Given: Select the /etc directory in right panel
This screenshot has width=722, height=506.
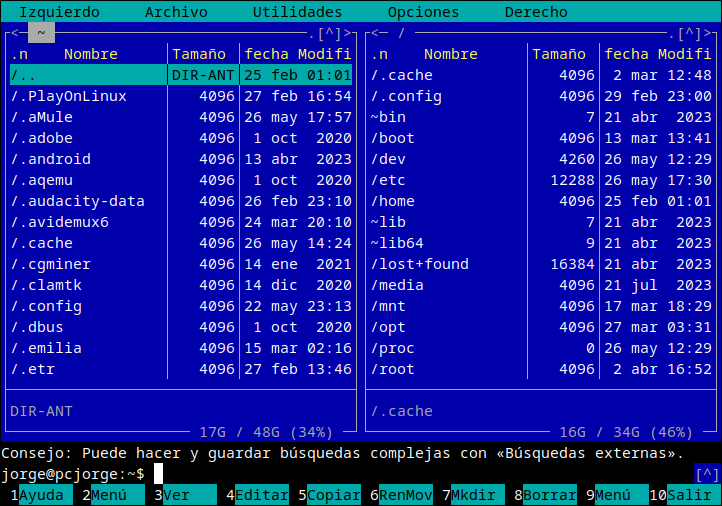Looking at the screenshot, I should click(x=388, y=180).
